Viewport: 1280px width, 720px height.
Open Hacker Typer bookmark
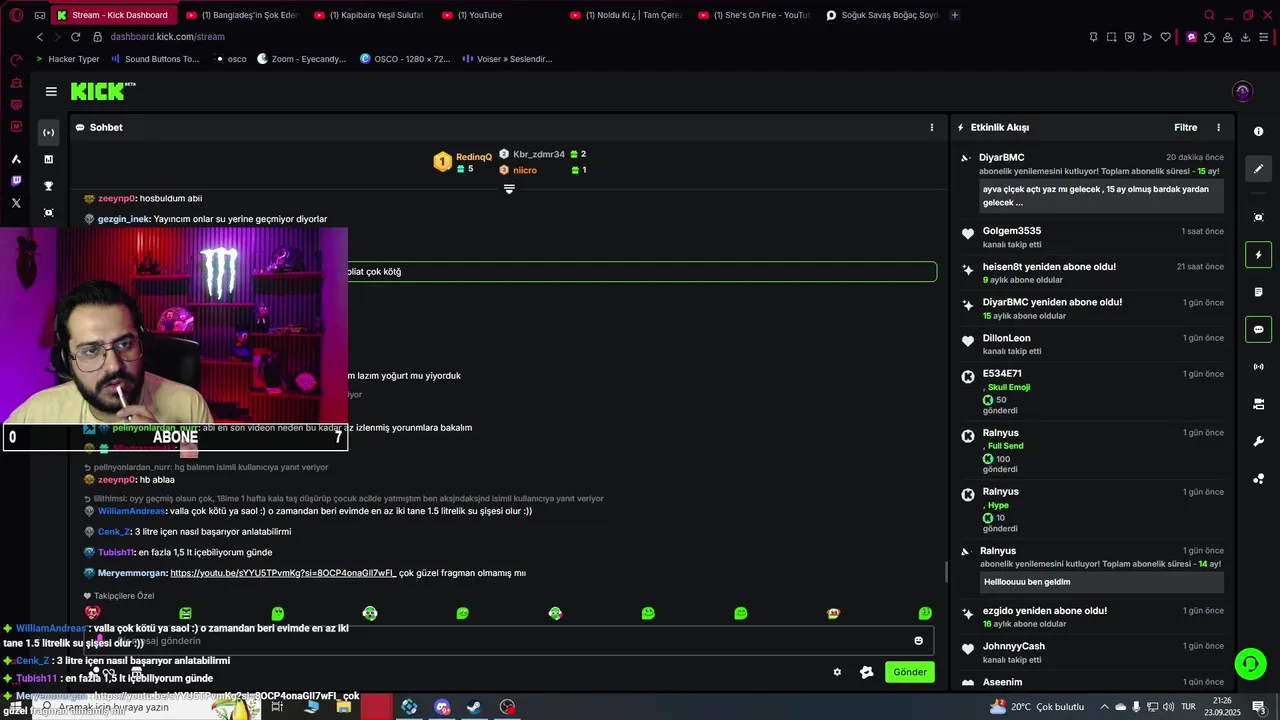(67, 59)
